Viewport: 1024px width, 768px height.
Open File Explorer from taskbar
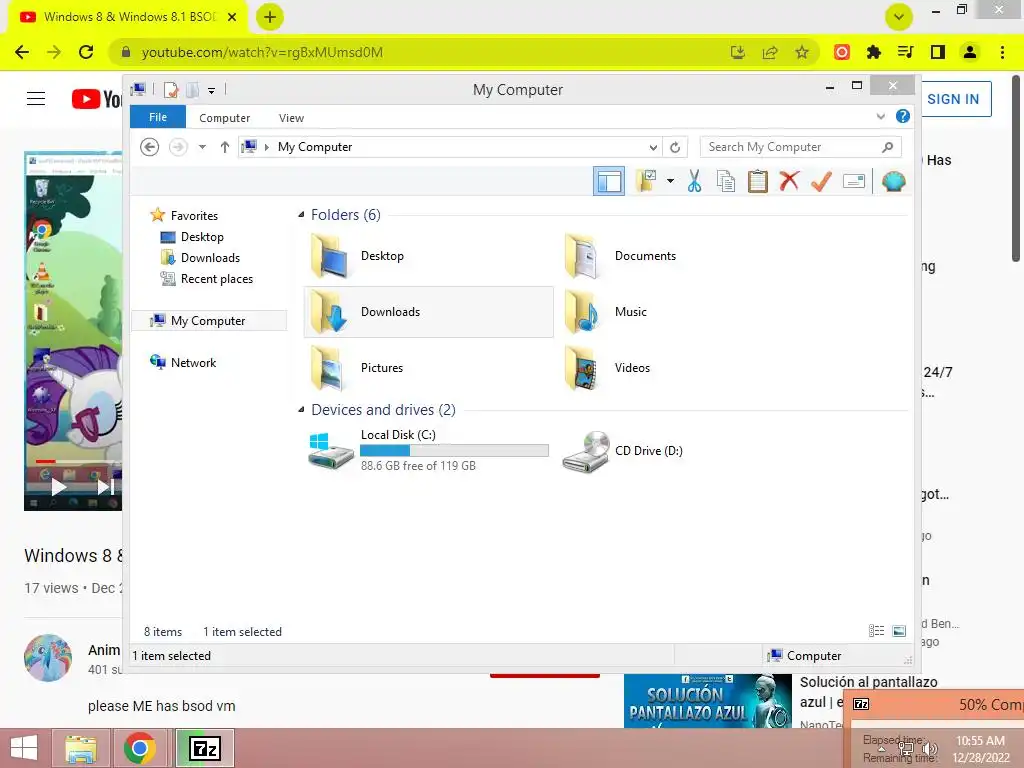point(81,748)
